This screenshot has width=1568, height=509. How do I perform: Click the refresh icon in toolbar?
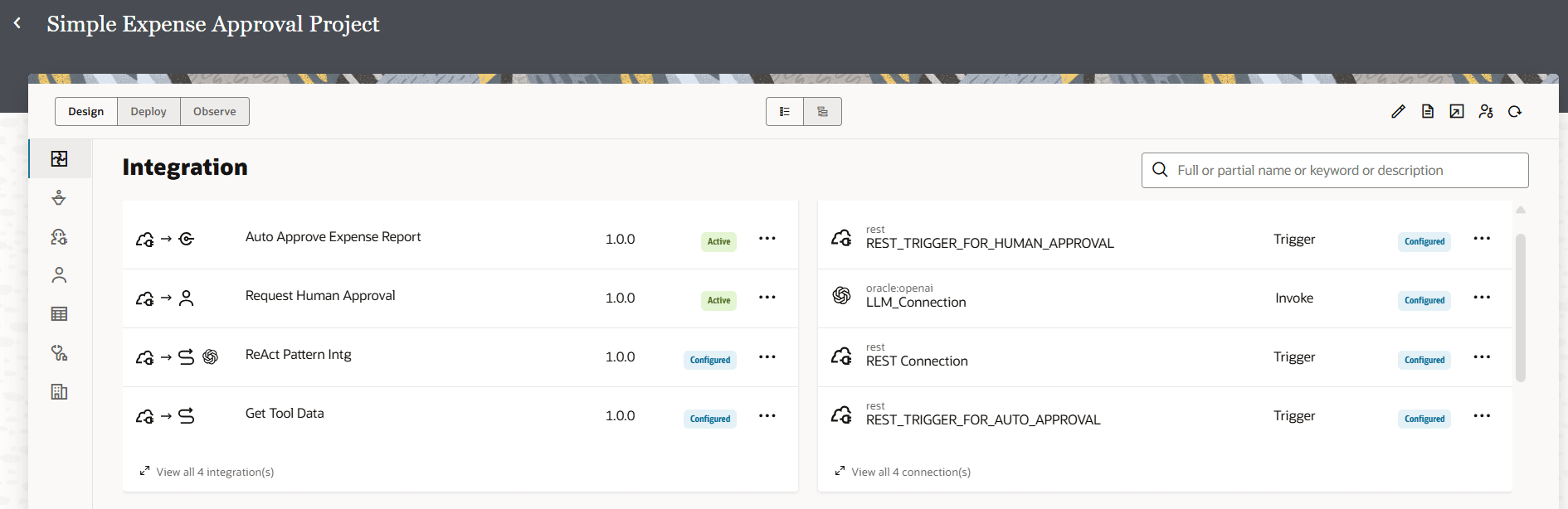click(x=1515, y=111)
